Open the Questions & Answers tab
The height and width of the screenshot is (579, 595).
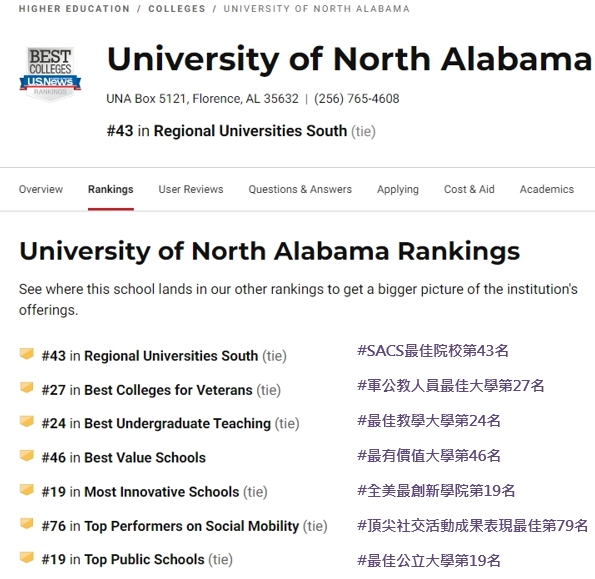[300, 189]
